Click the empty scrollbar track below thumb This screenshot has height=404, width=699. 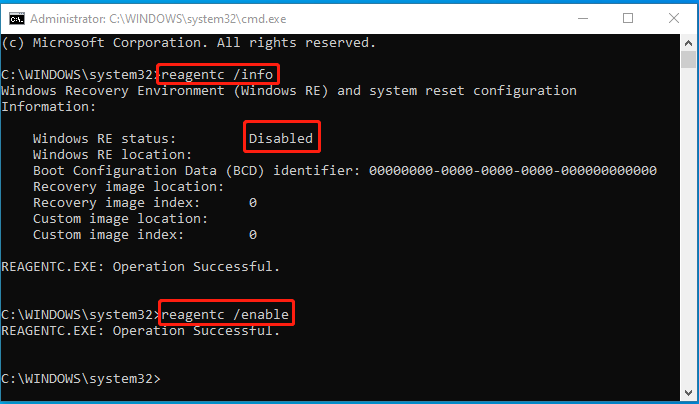tap(688, 227)
